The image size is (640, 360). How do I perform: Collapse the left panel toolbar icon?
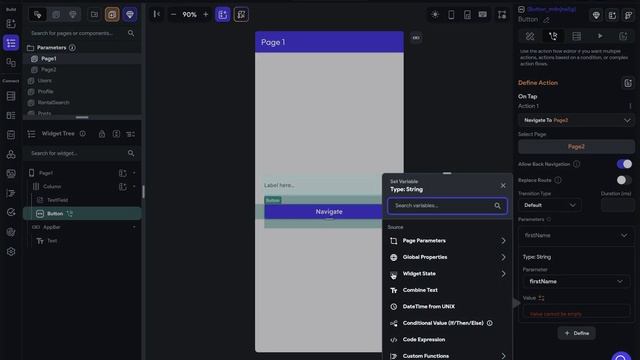pos(157,14)
